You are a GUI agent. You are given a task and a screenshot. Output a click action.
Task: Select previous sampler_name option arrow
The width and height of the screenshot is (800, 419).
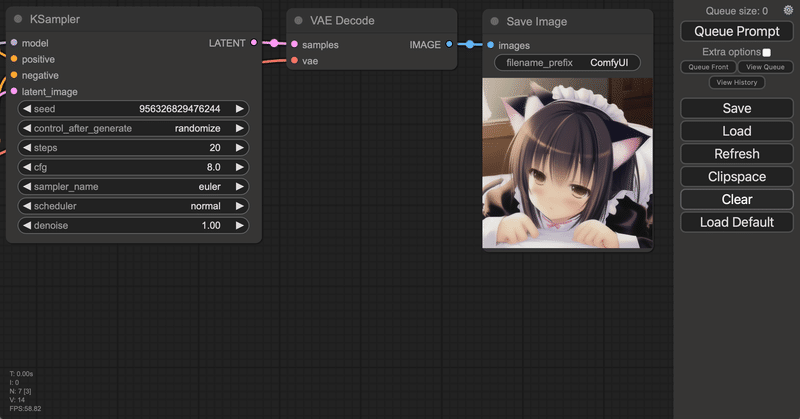pyautogui.click(x=27, y=186)
